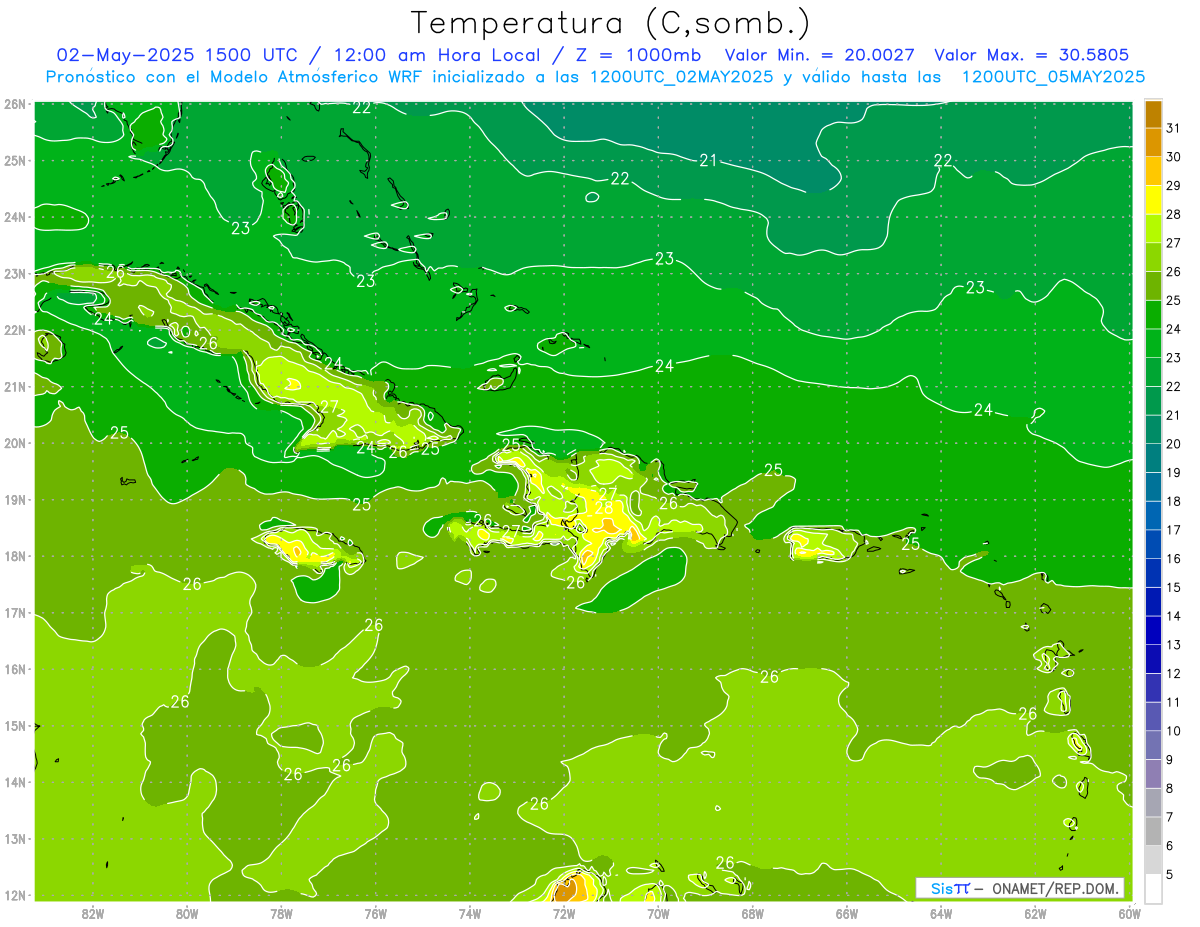Click the "16N" latitude axis label
The width and height of the screenshot is (1200, 927).
(14, 669)
